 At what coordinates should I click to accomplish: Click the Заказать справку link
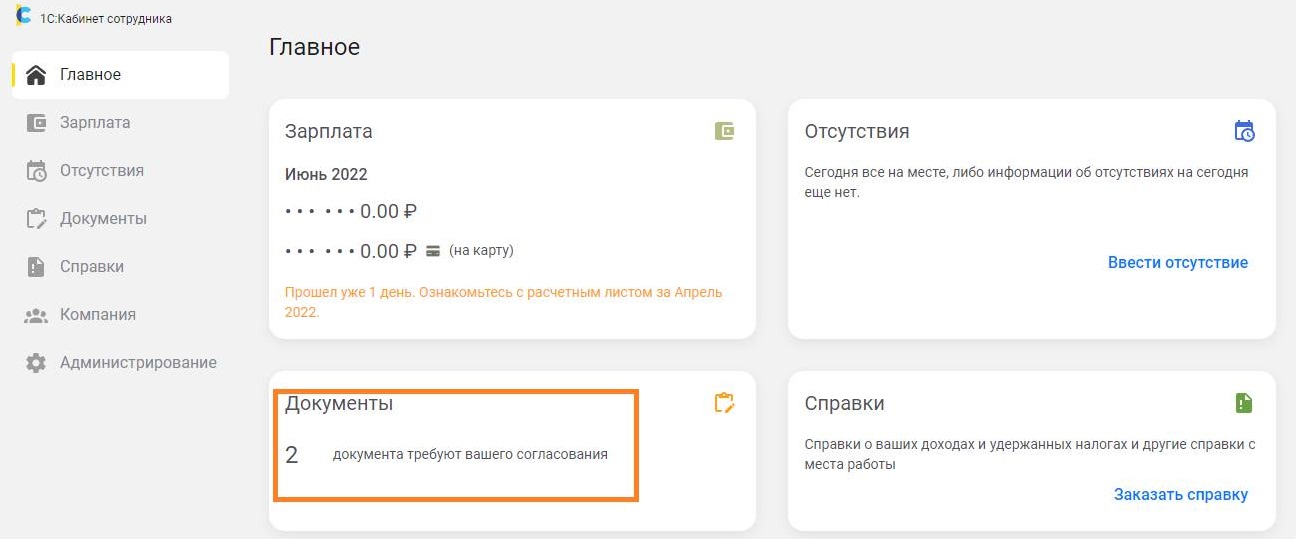click(x=1181, y=494)
